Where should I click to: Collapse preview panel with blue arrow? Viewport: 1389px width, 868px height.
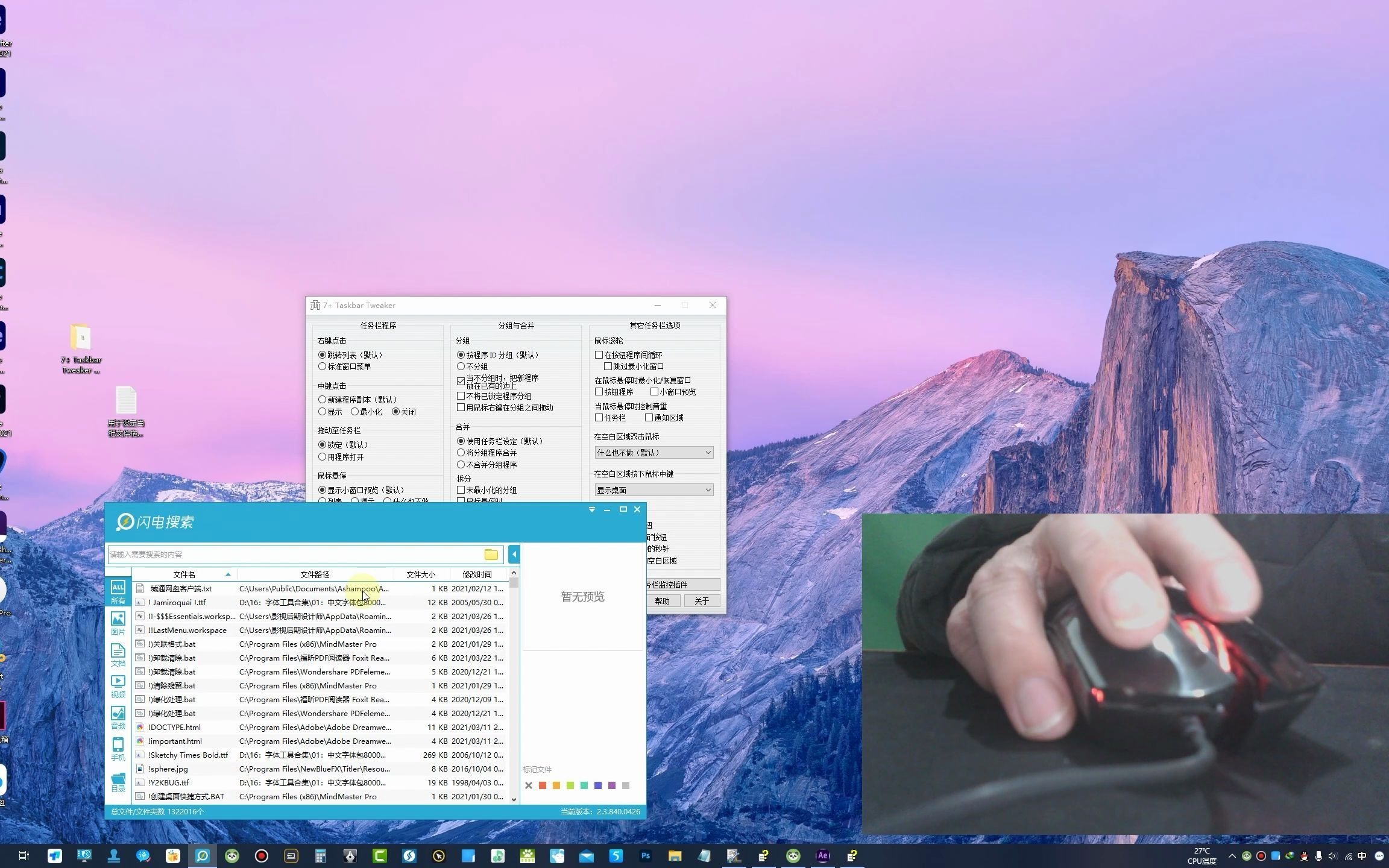pyautogui.click(x=514, y=554)
